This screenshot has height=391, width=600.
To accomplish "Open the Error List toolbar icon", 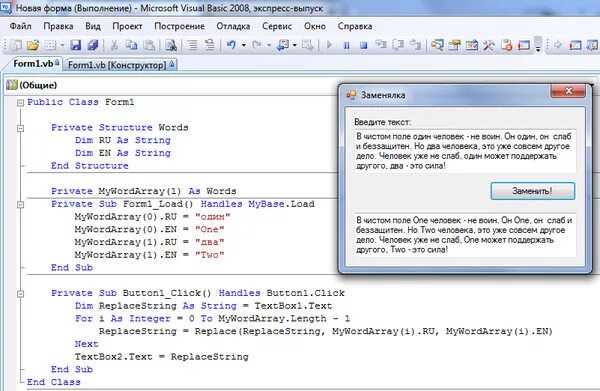I will [507, 45].
